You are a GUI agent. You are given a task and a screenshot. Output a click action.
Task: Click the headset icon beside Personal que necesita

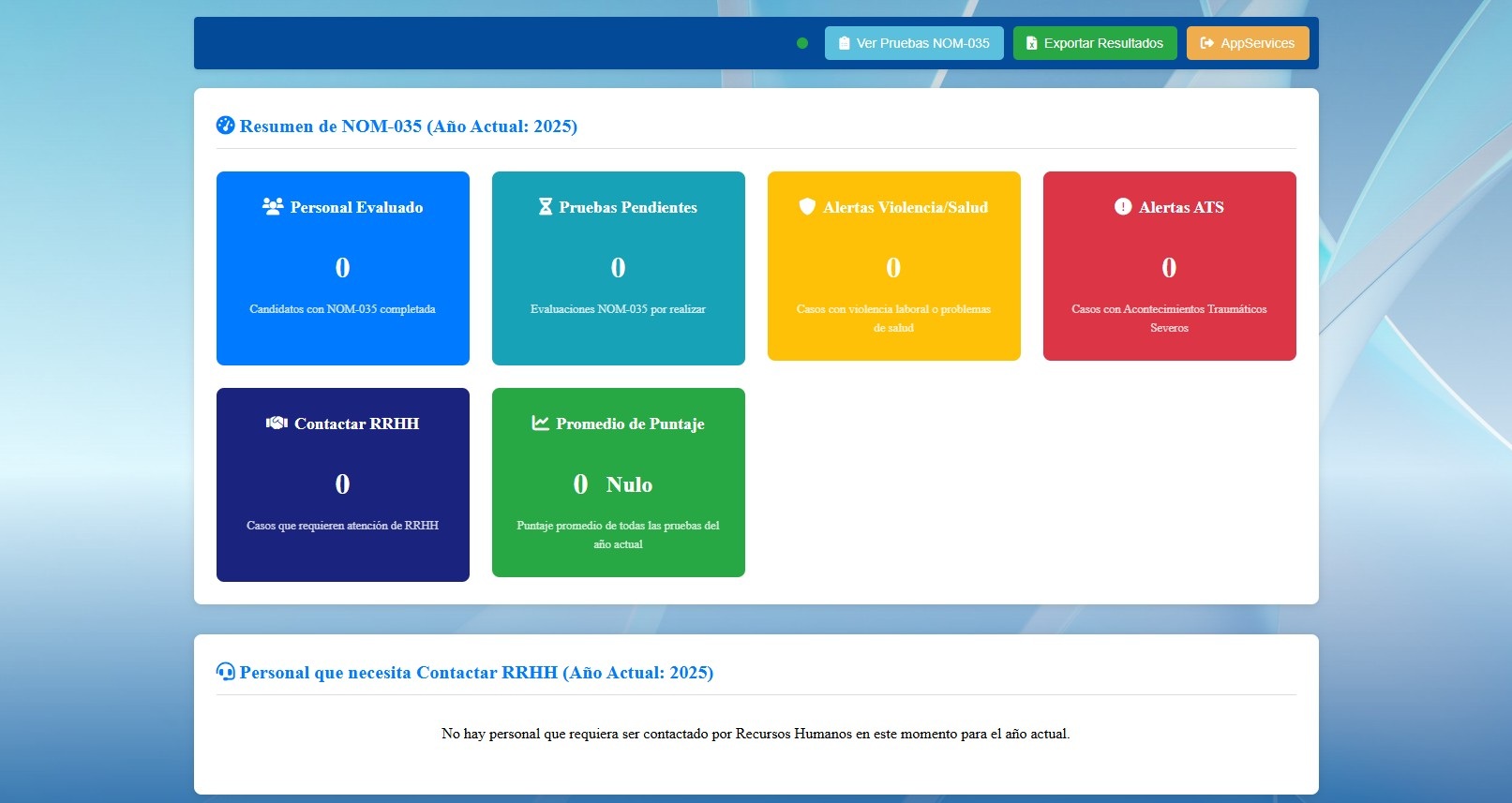pyautogui.click(x=226, y=671)
